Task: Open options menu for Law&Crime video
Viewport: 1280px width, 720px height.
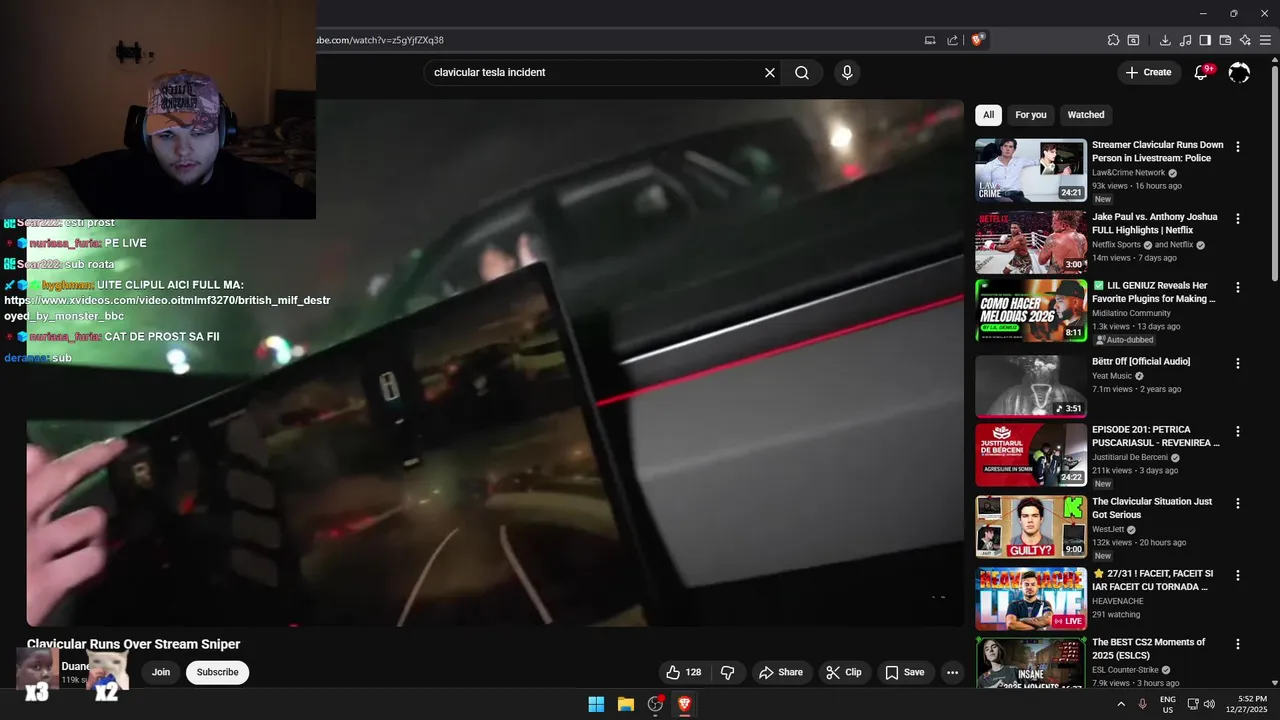Action: [x=1238, y=146]
